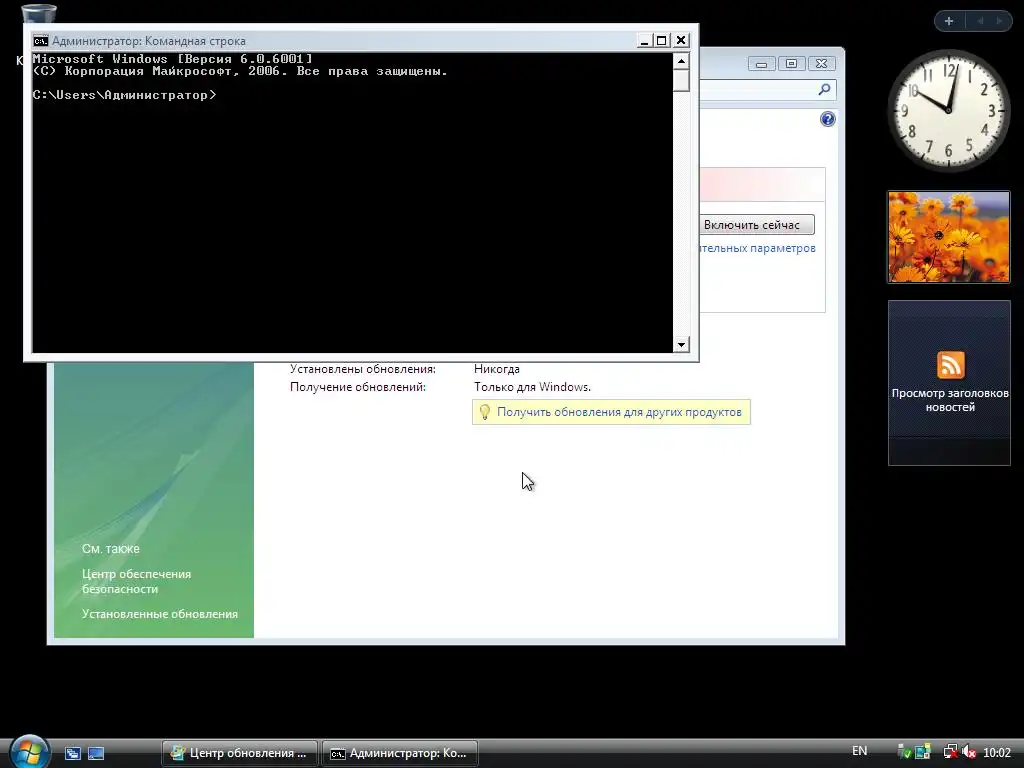Click the Никогда value text
This screenshot has width=1024, height=768.
(x=497, y=369)
